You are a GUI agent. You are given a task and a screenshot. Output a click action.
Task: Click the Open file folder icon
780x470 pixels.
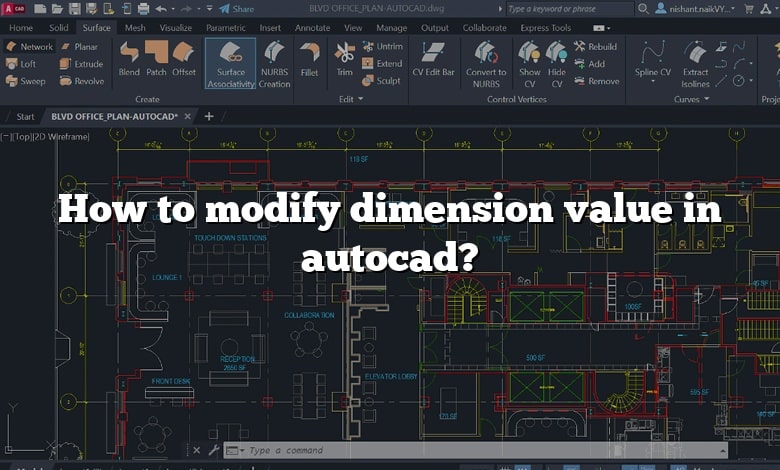(x=57, y=8)
